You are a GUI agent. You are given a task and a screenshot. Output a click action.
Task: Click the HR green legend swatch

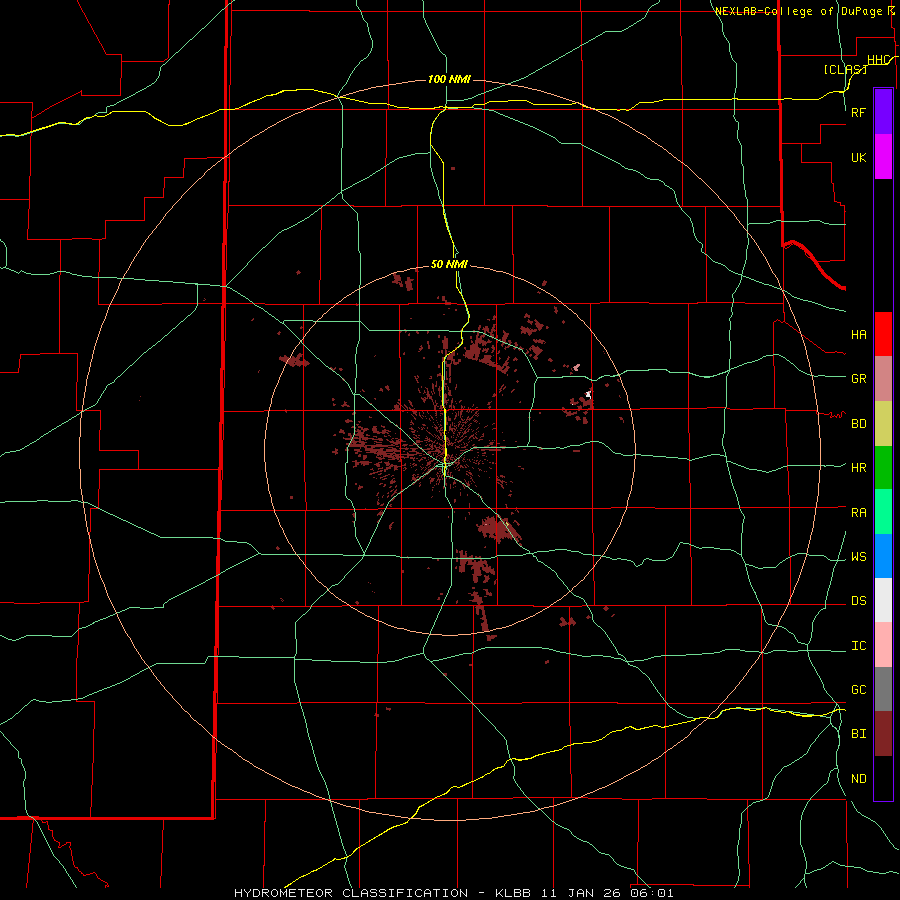point(883,468)
